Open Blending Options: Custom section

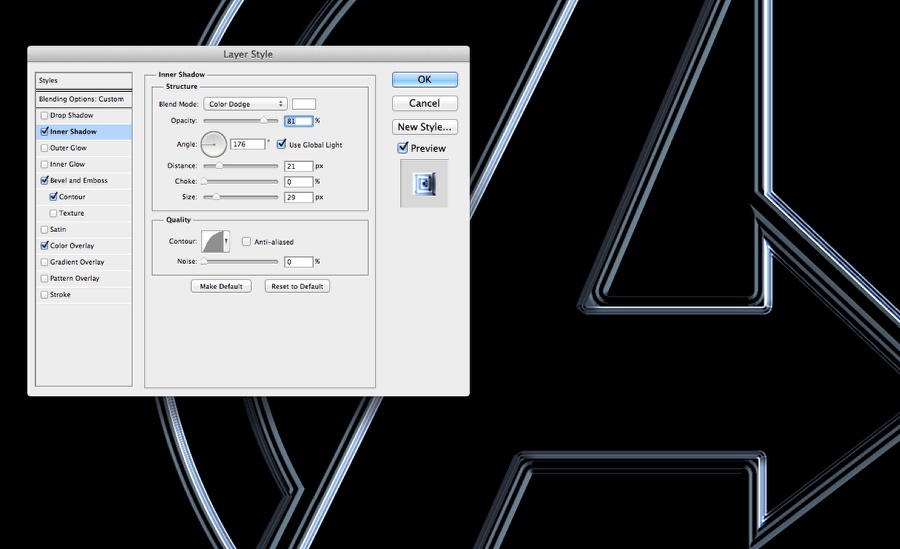click(x=81, y=99)
